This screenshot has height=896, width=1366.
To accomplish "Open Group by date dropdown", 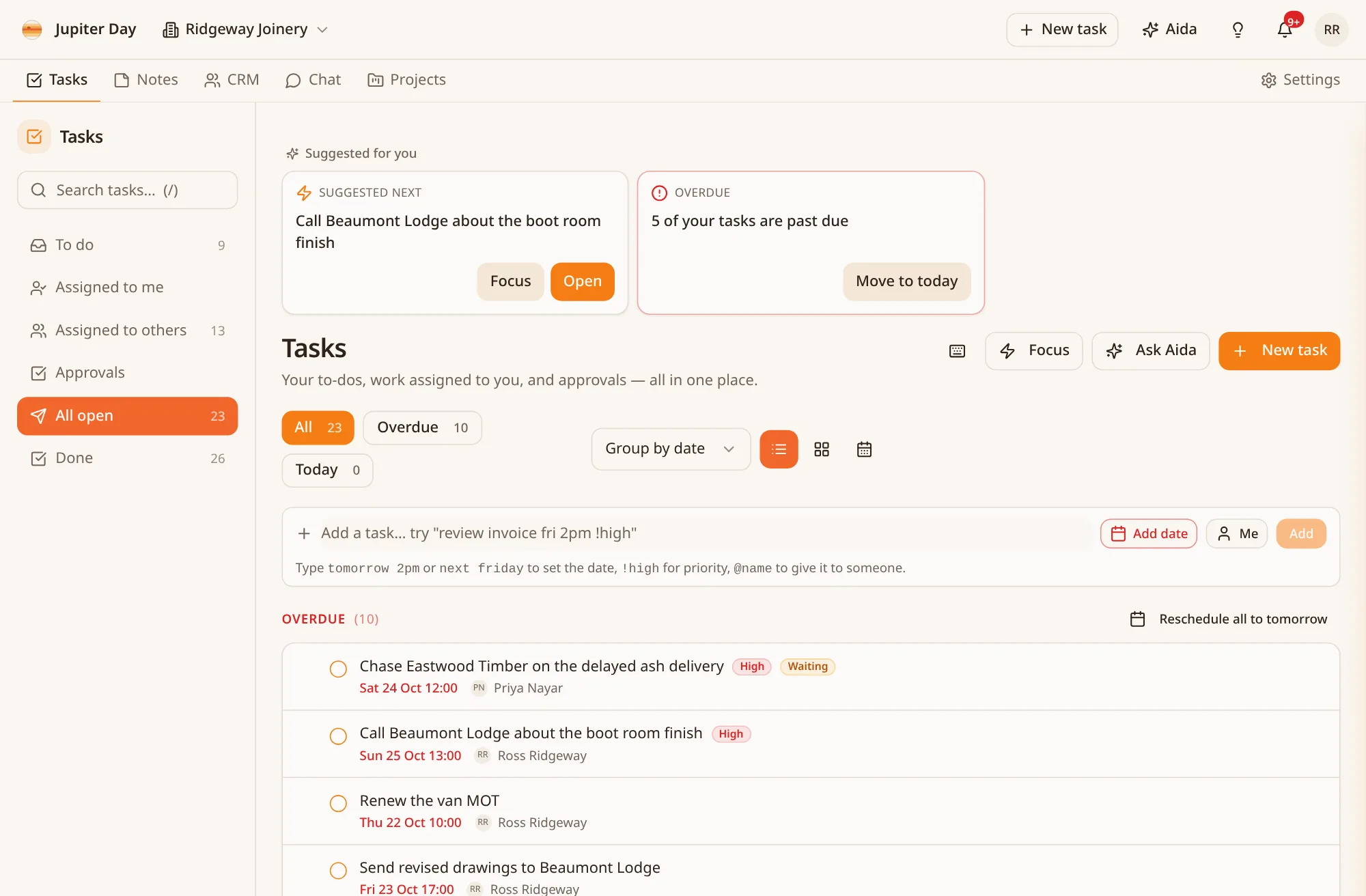I will click(671, 449).
